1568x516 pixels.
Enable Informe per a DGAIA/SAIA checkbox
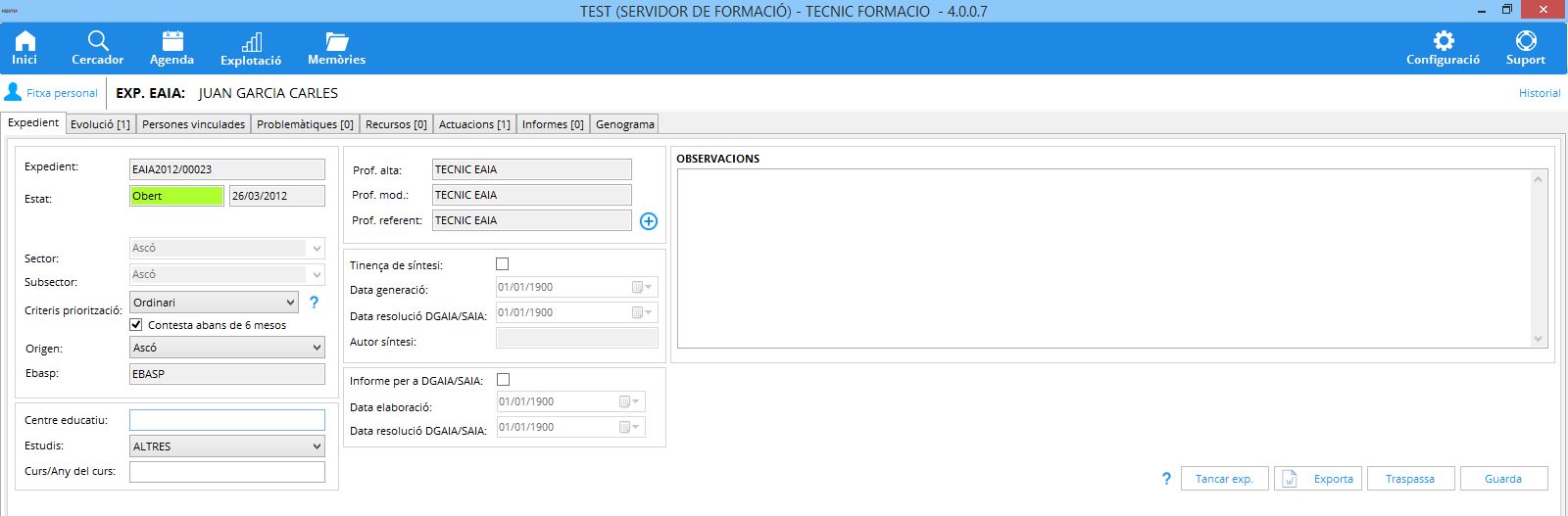504,380
